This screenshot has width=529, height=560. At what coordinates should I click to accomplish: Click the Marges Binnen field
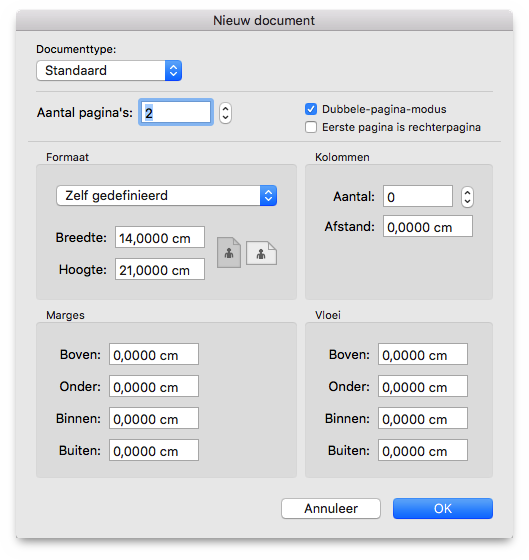coord(154,418)
